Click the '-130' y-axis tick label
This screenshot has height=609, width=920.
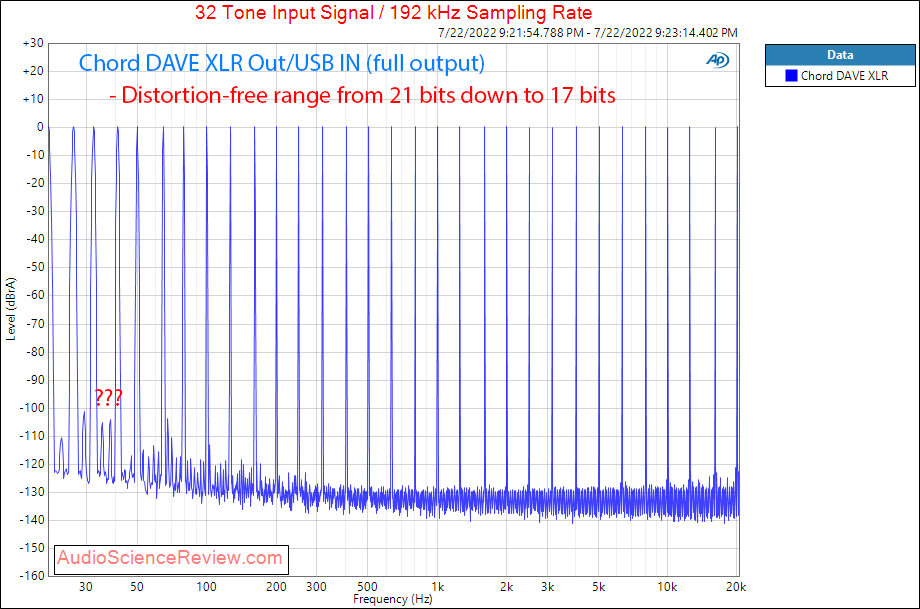tap(32, 492)
